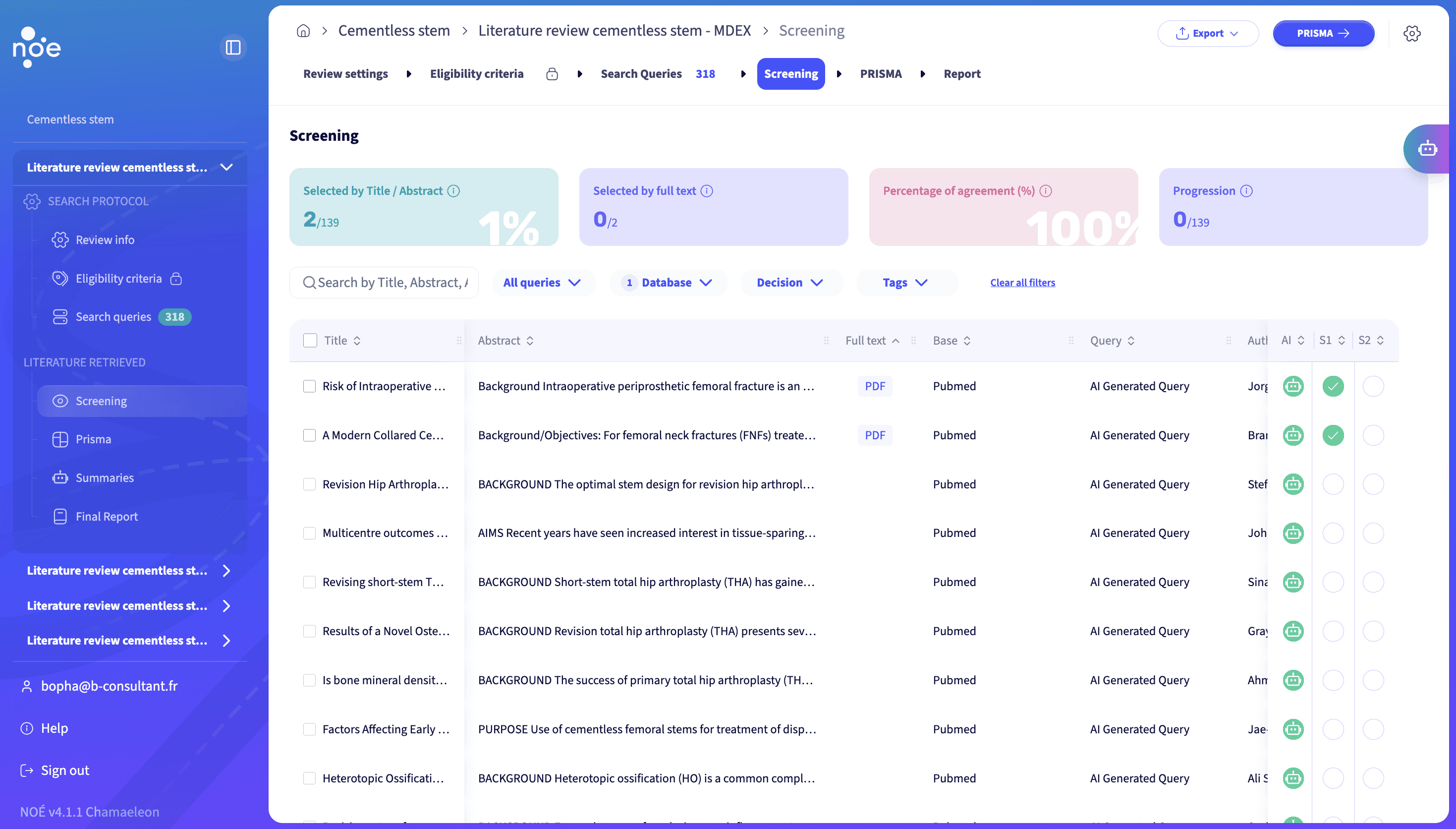Open the All queries dropdown

(542, 283)
